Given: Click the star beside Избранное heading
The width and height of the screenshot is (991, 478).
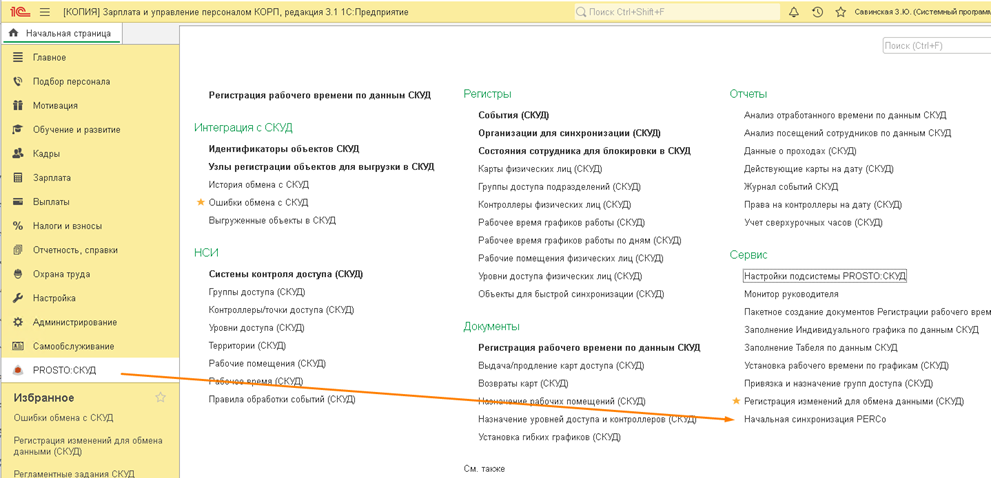Looking at the screenshot, I should 161,397.
